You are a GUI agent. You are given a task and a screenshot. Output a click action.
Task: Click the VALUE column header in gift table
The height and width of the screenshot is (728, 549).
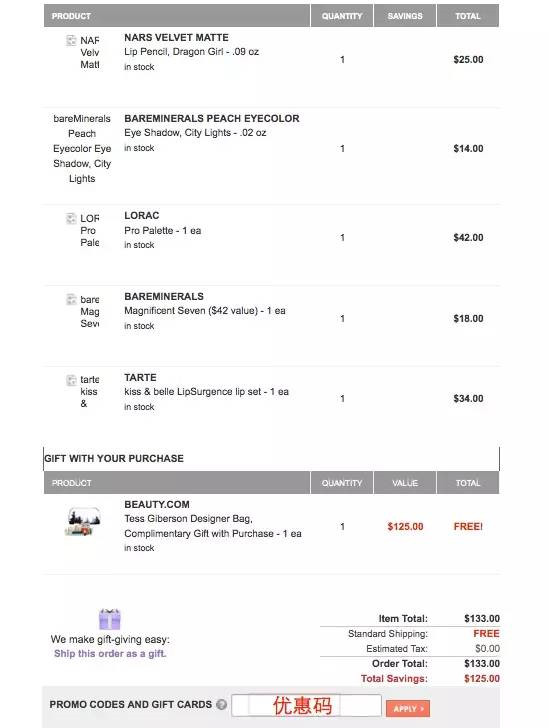tap(405, 483)
